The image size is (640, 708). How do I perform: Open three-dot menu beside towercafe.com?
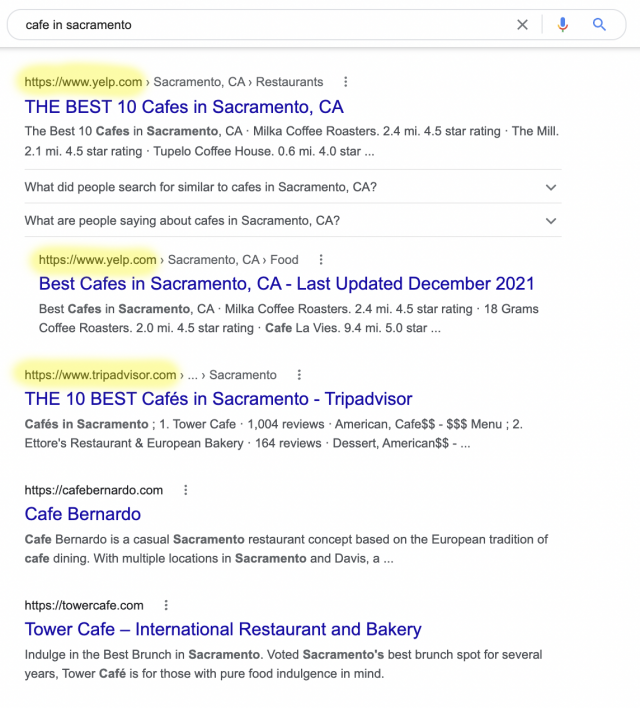166,605
